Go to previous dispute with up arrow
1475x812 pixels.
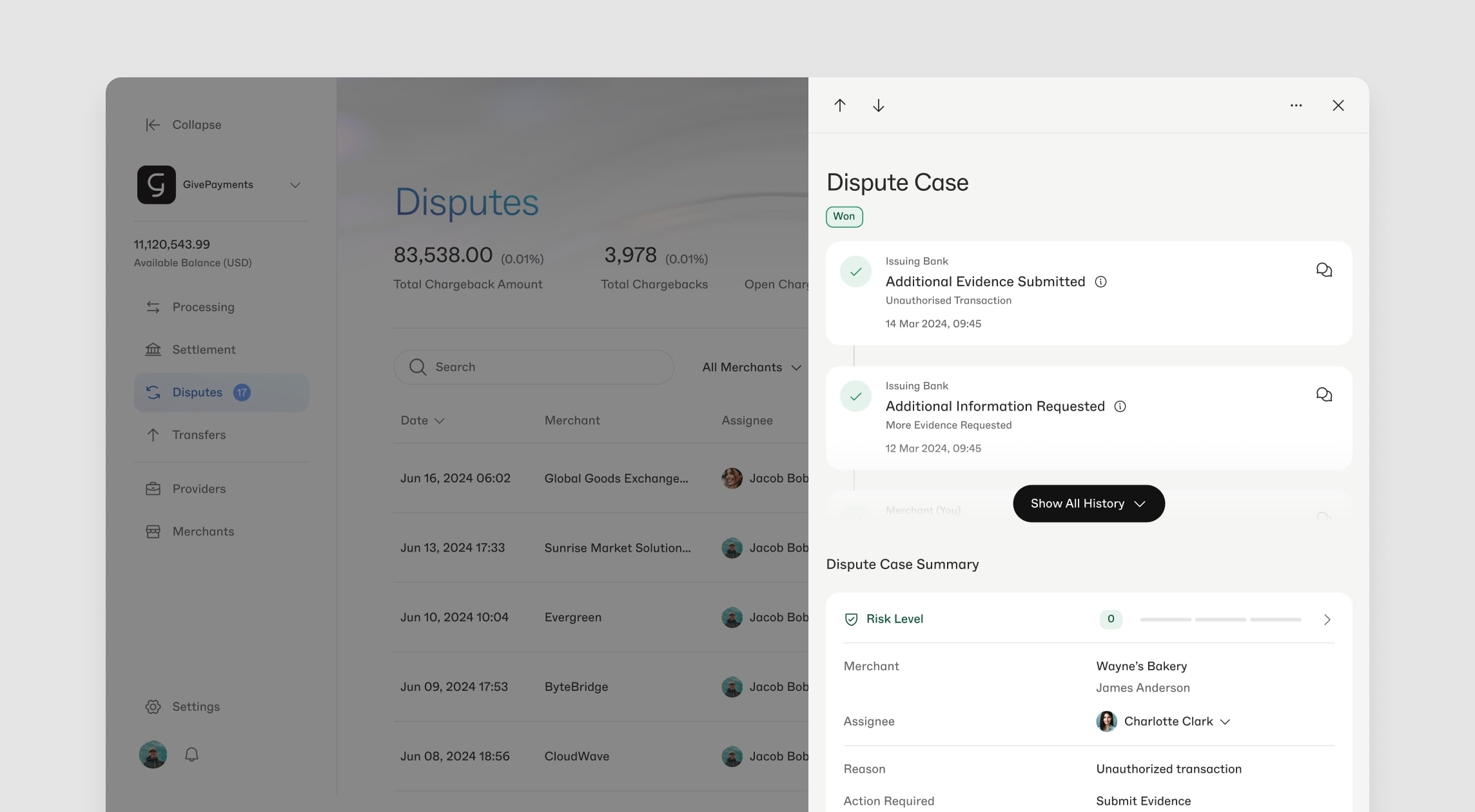[839, 106]
